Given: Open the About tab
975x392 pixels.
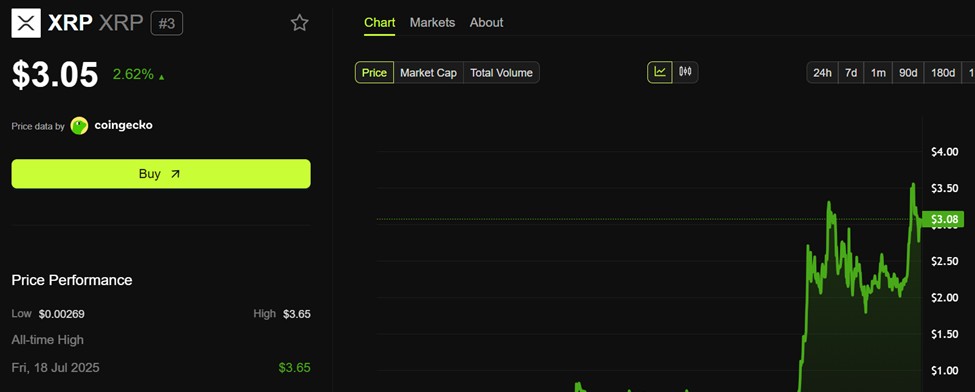Looking at the screenshot, I should tap(486, 22).
